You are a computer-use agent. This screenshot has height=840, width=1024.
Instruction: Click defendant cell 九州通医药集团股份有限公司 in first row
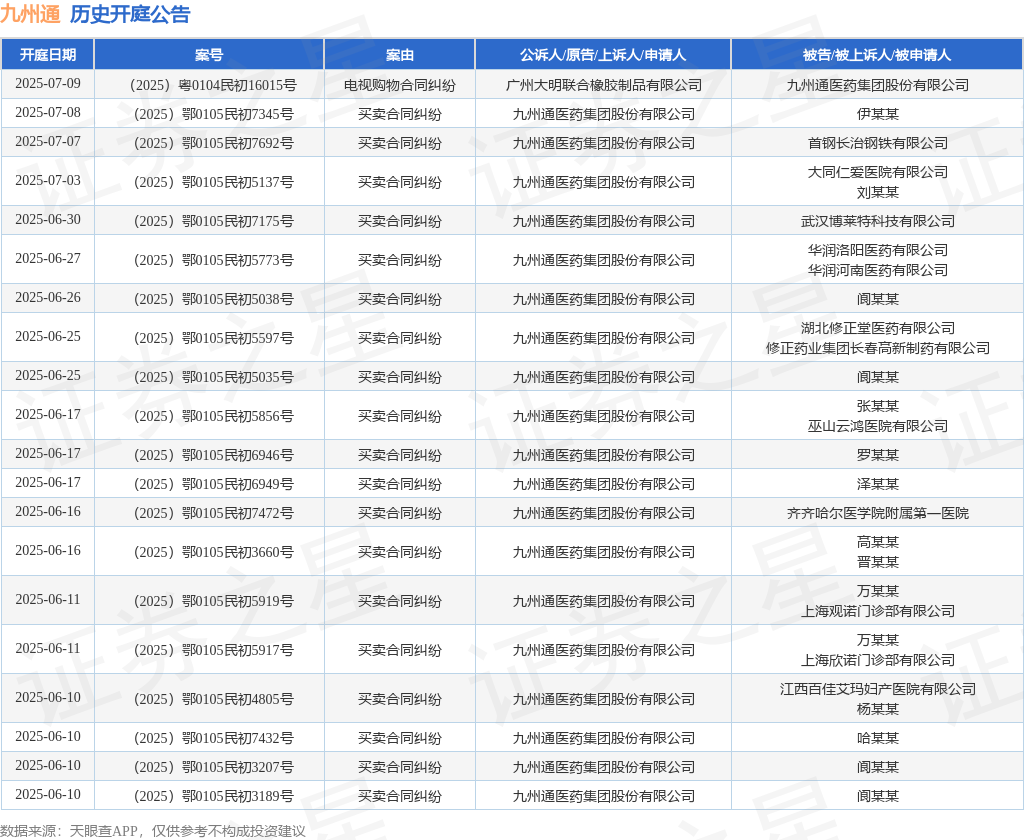[x=878, y=85]
